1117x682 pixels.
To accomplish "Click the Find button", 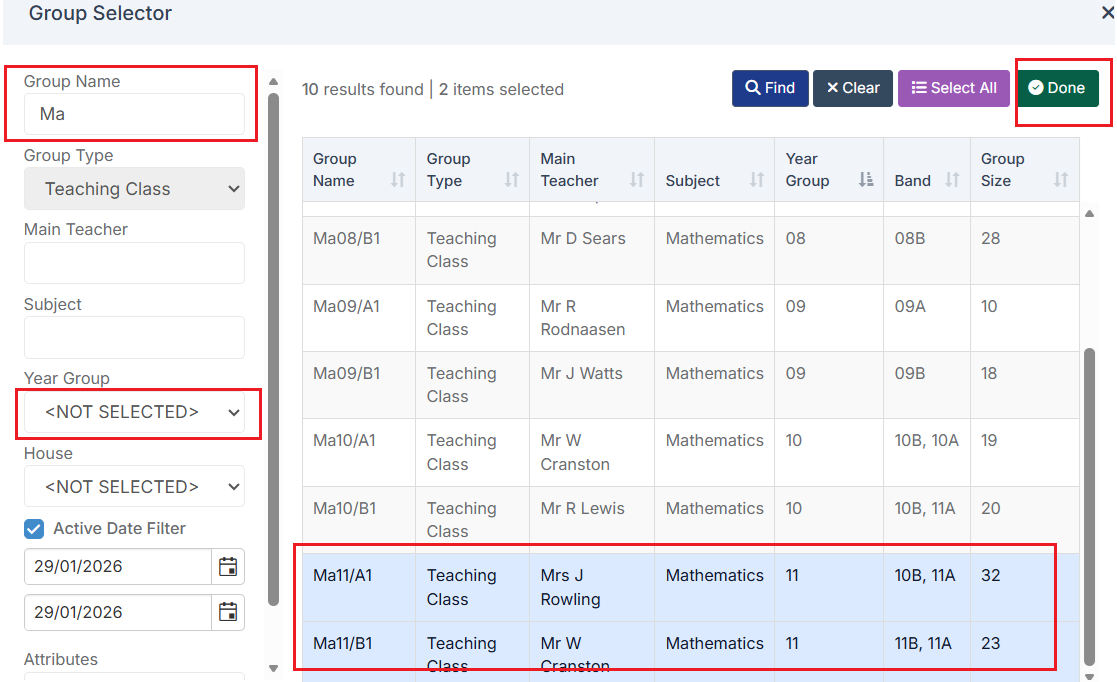I will tap(770, 88).
